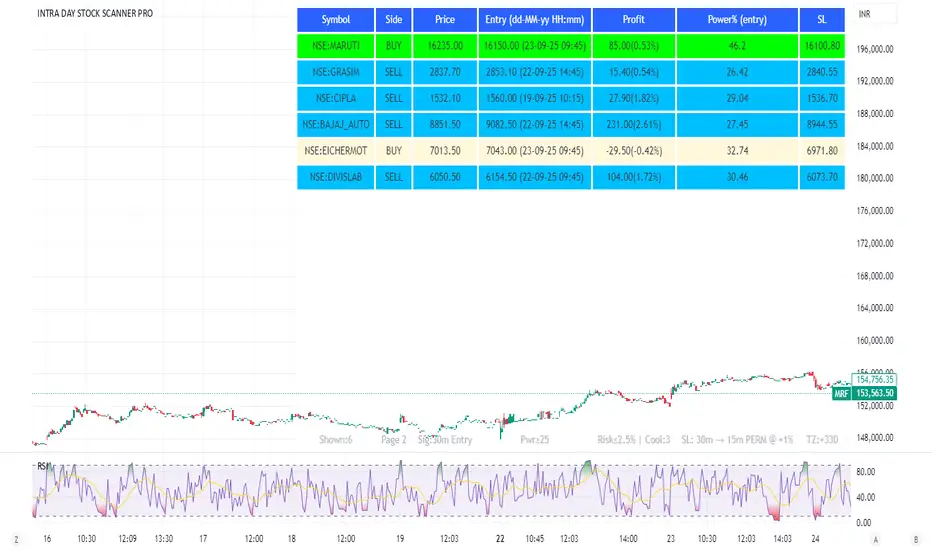The image size is (932, 550).
Task: Click entry 7043.00 (23-09-25 09:45)
Action: (x=534, y=151)
